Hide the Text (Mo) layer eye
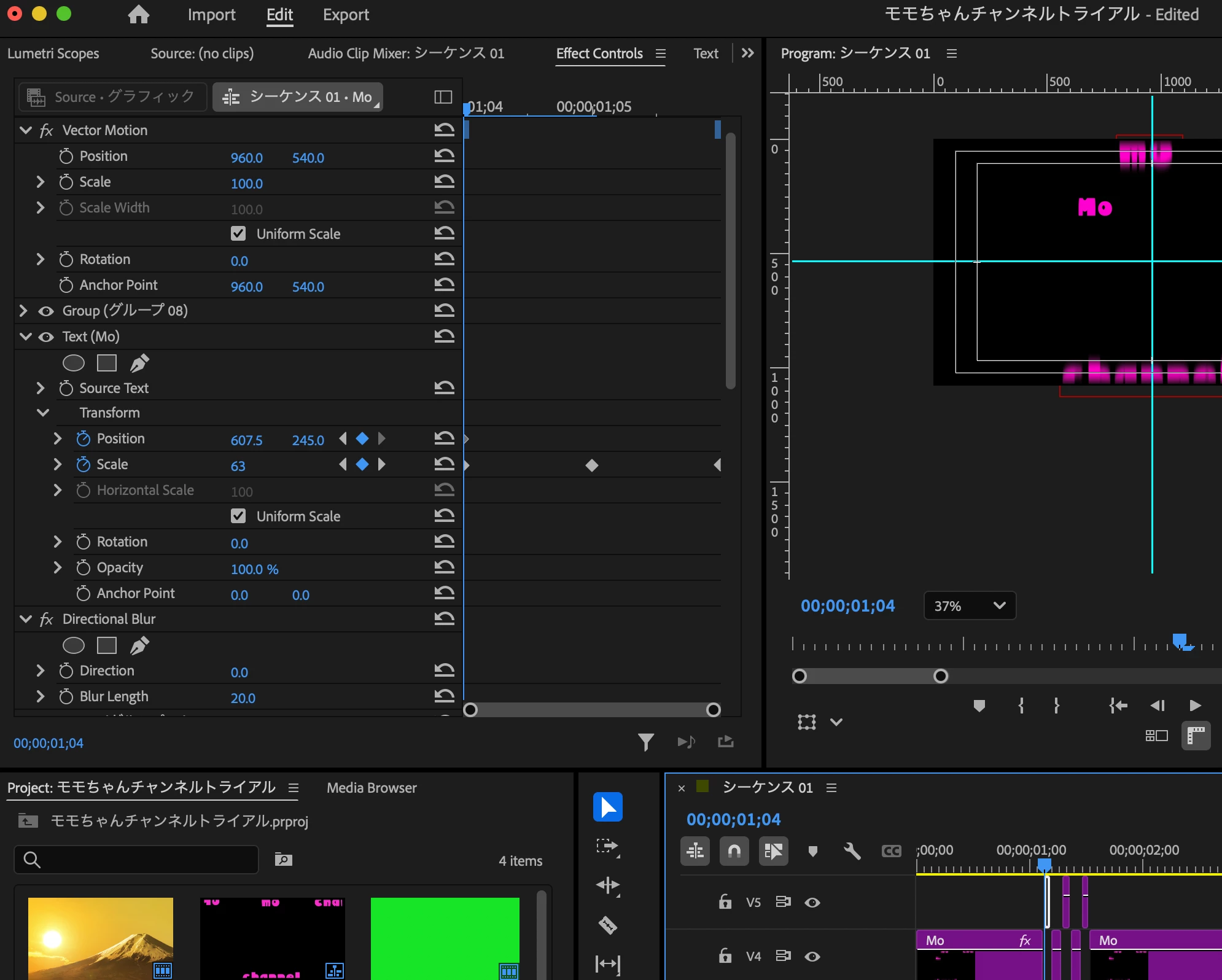 click(x=46, y=336)
